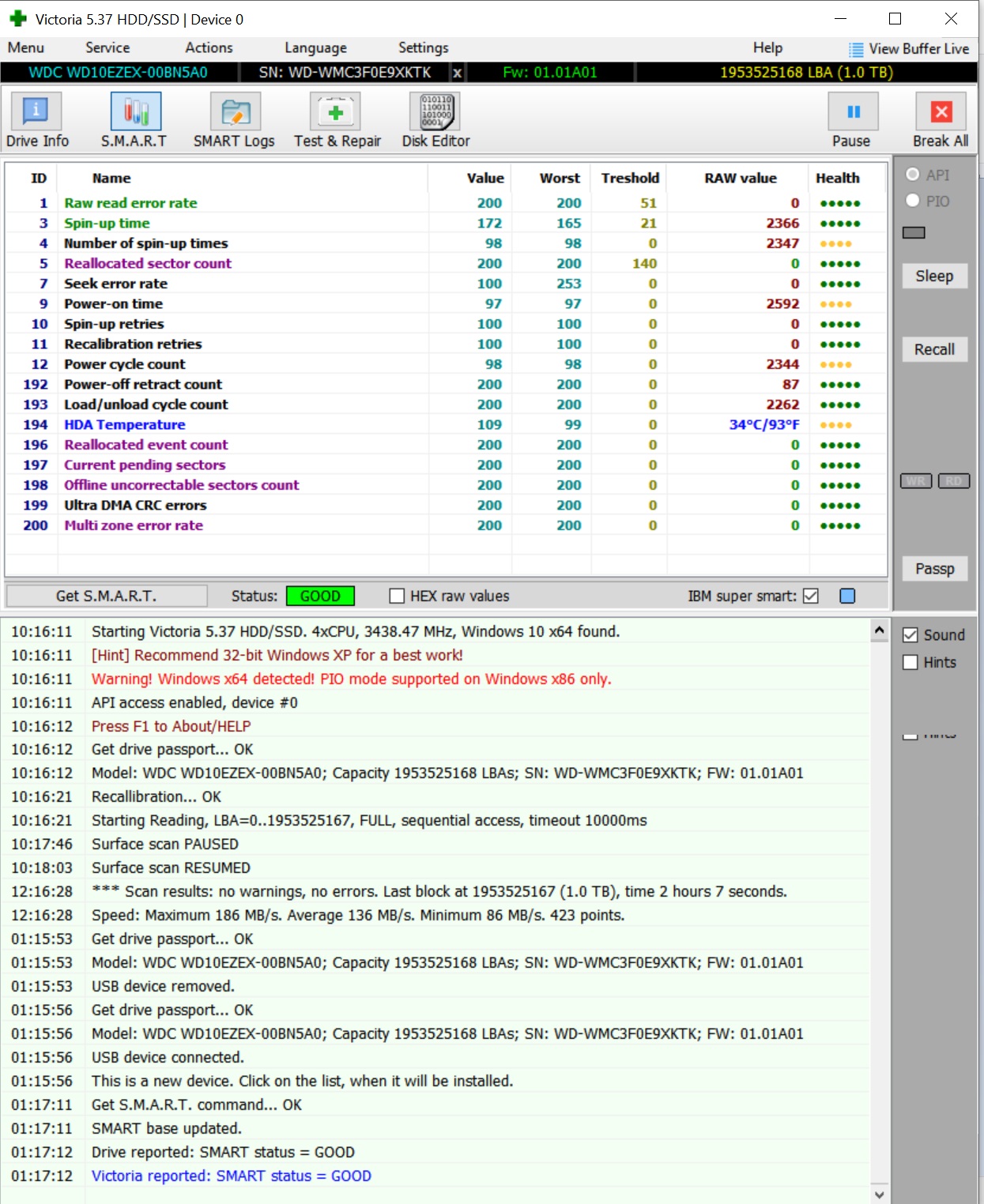Viewport: 984px width, 1204px height.
Task: Select the PIO radio button
Action: point(913,201)
